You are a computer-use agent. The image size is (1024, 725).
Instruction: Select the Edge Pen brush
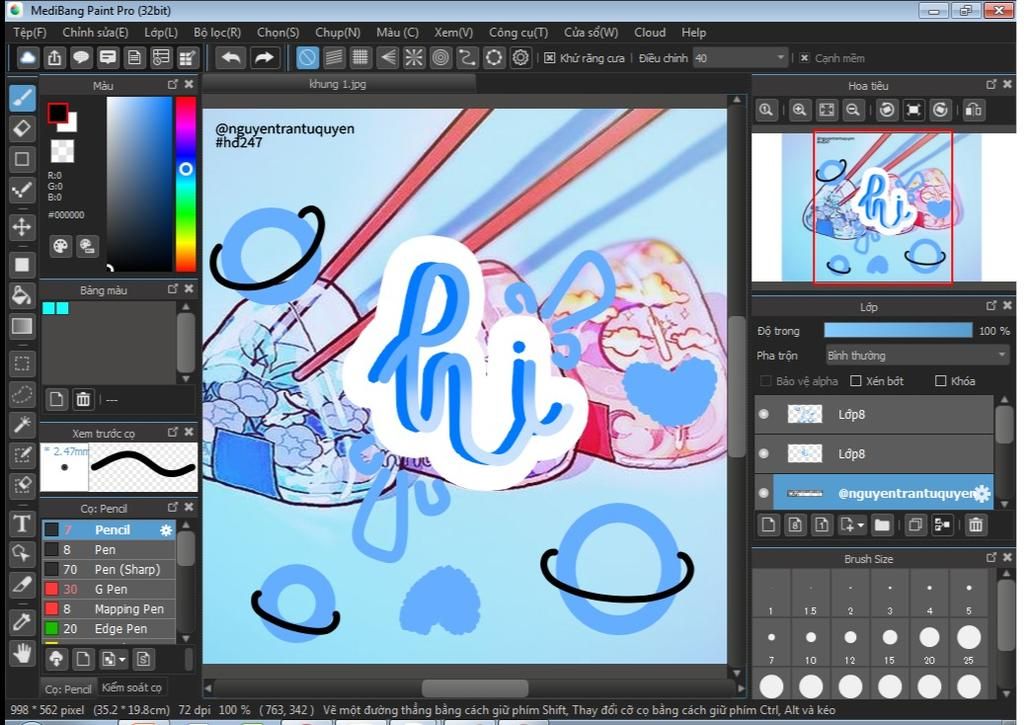(109, 628)
